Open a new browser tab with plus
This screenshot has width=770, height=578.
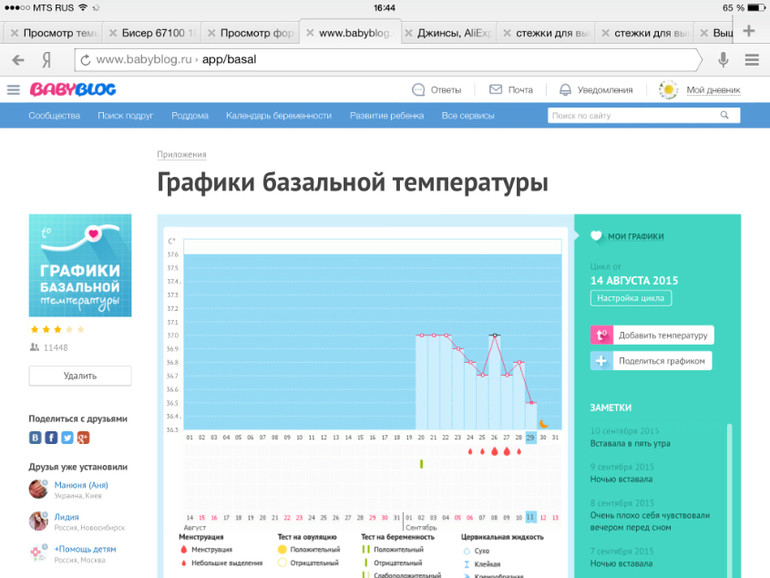coord(749,32)
